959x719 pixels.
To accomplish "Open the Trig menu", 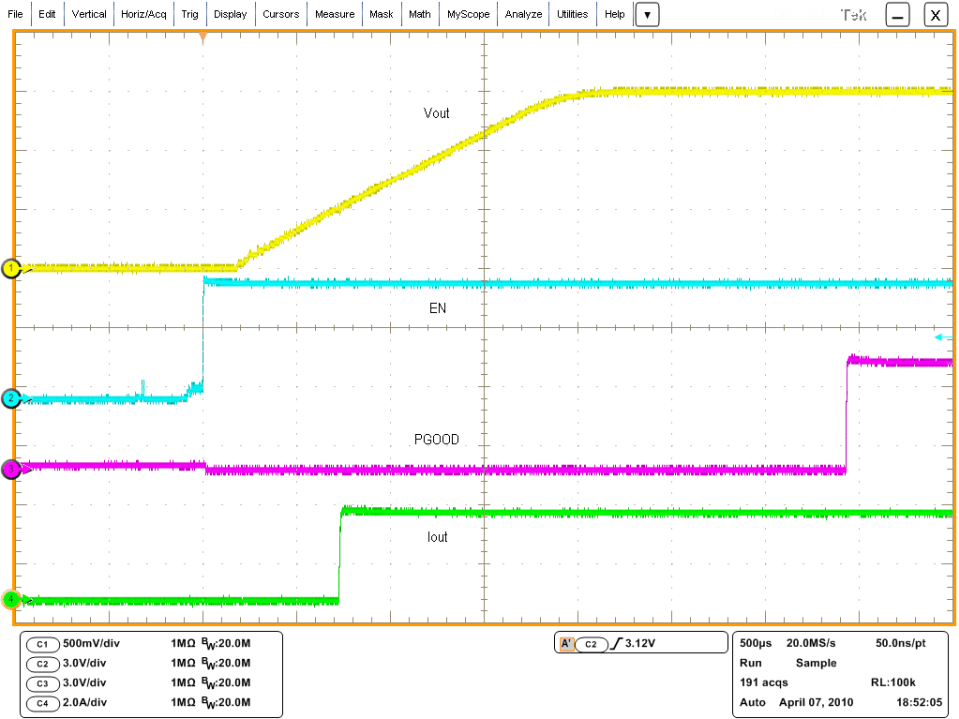I will 189,14.
